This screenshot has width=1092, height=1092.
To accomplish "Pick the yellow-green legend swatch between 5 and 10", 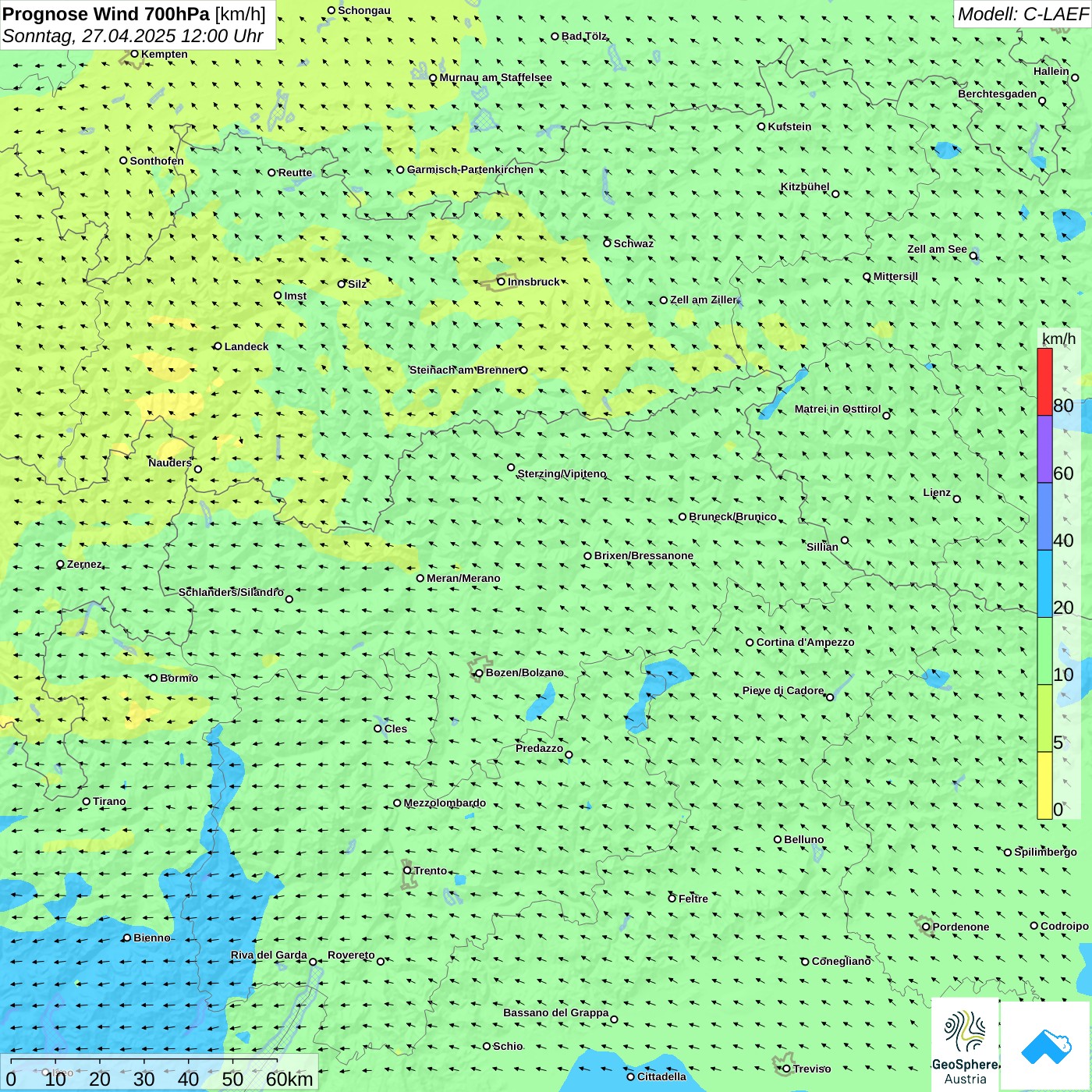I will 1044,718.
